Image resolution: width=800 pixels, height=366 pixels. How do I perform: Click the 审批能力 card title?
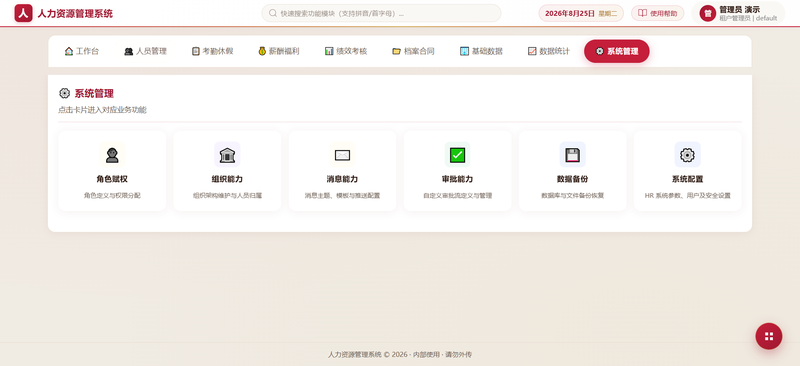coord(457,179)
